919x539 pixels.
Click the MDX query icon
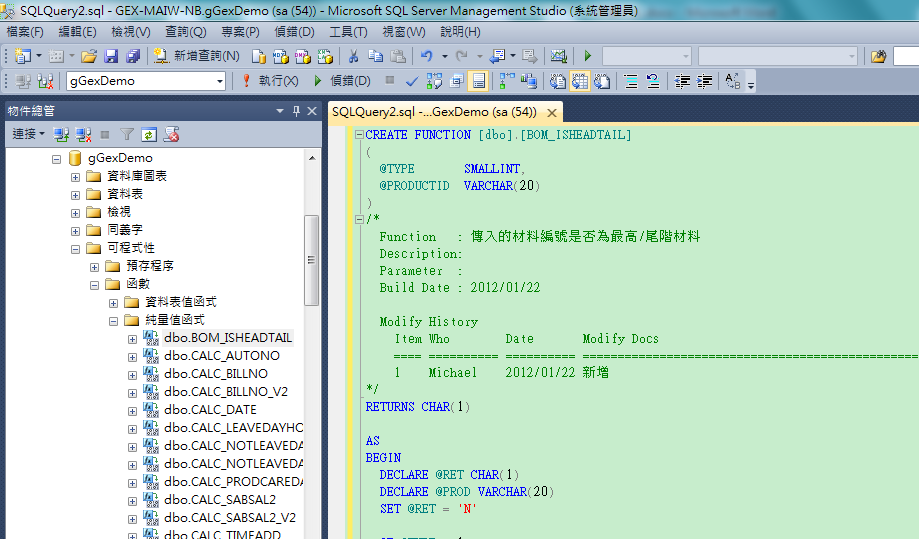click(x=281, y=56)
